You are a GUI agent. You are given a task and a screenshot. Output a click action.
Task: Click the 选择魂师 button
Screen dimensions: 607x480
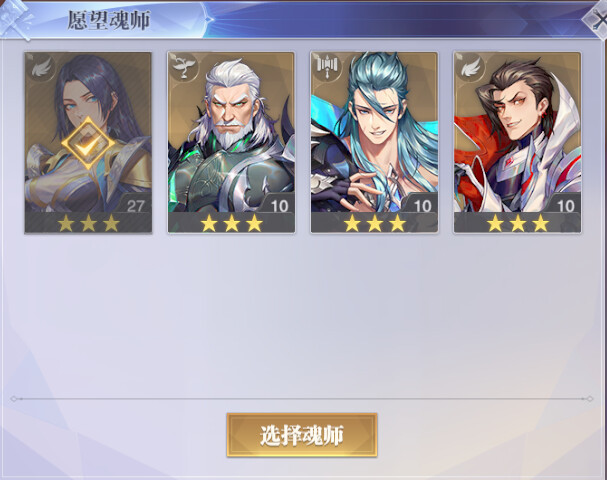coord(302,435)
